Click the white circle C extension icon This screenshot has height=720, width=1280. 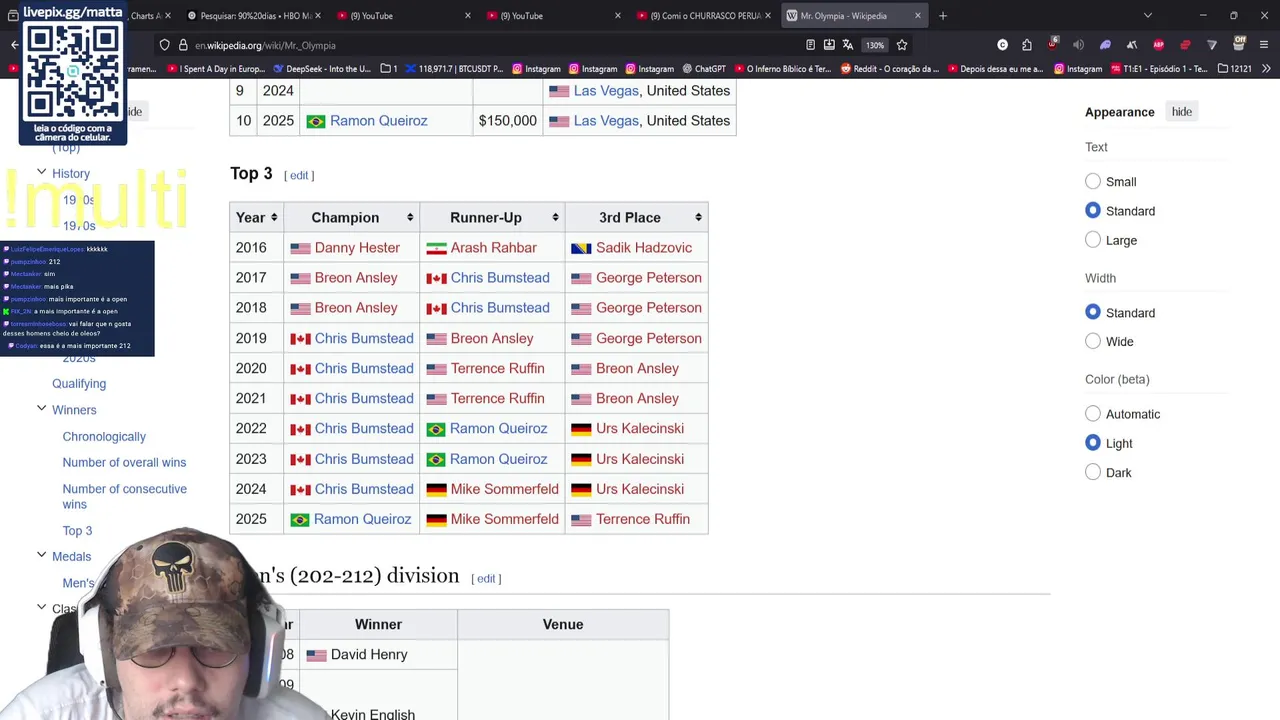[1002, 45]
